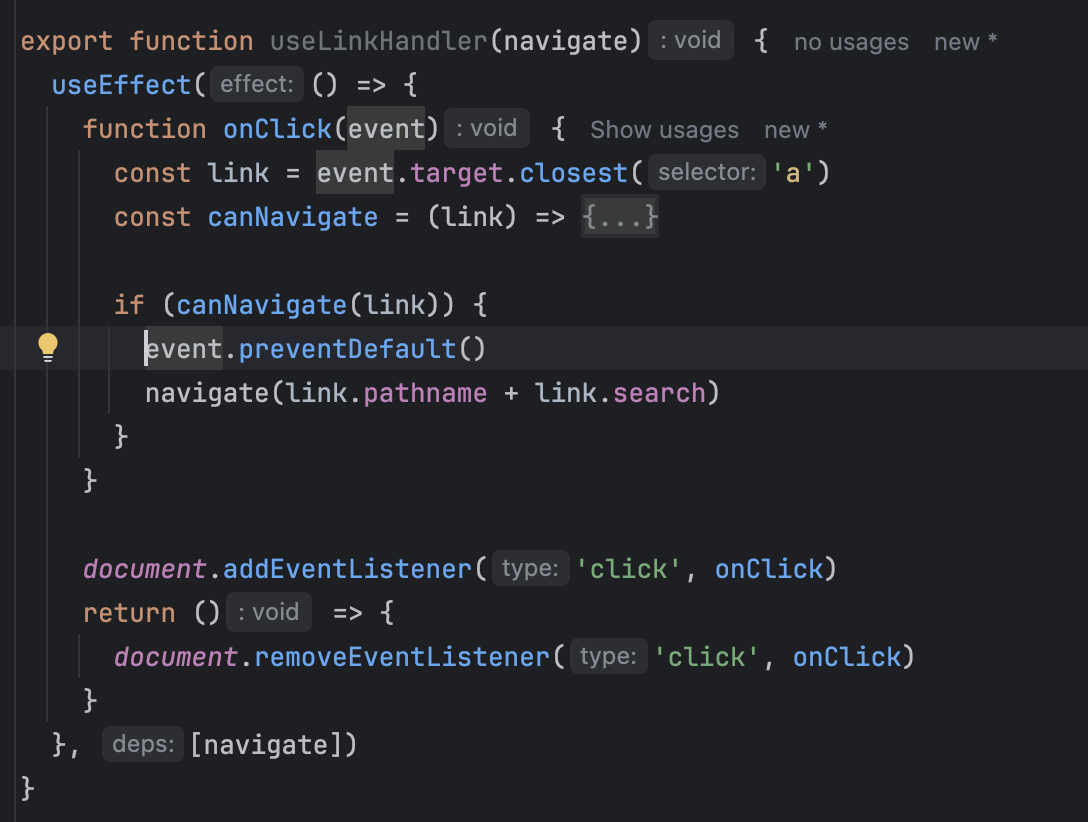
Task: Click removeEventListener method
Action: pyautogui.click(x=402, y=658)
